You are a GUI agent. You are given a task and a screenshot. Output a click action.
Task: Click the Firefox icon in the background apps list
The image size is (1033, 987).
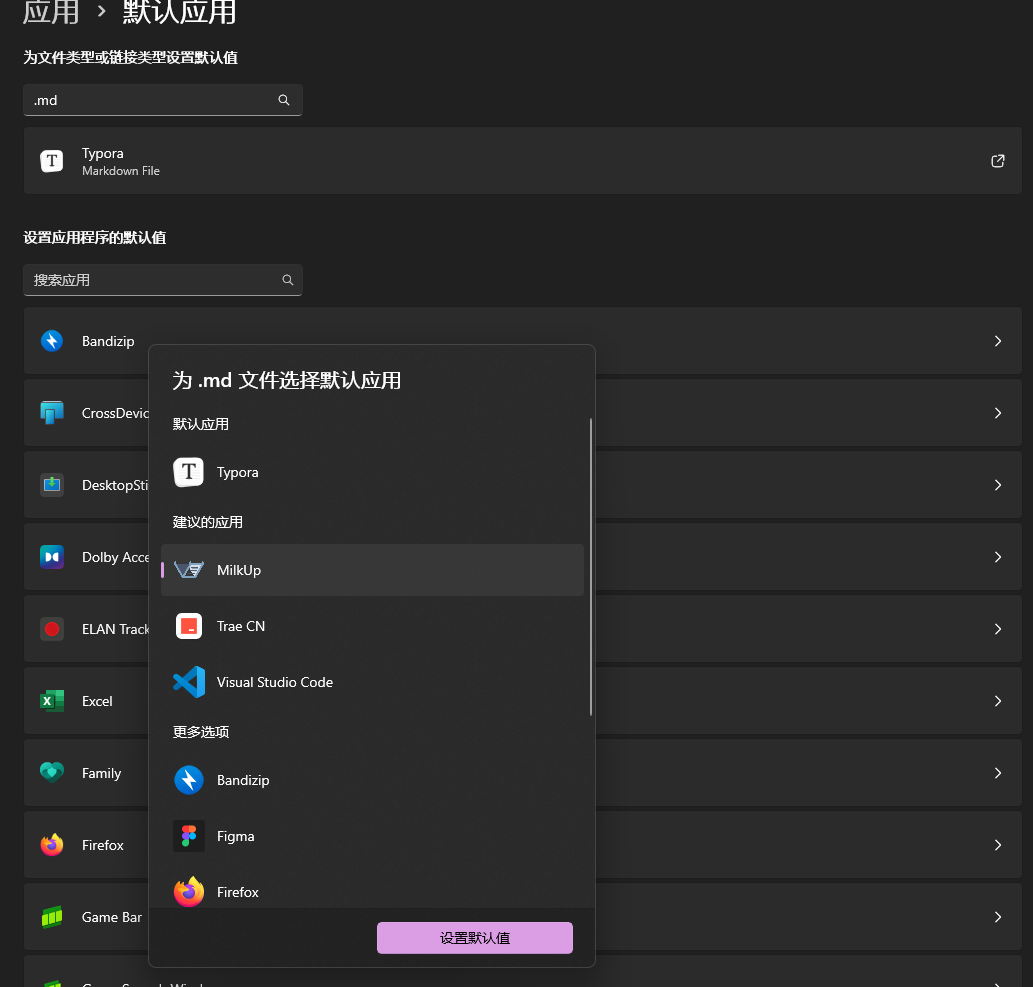tap(52, 845)
